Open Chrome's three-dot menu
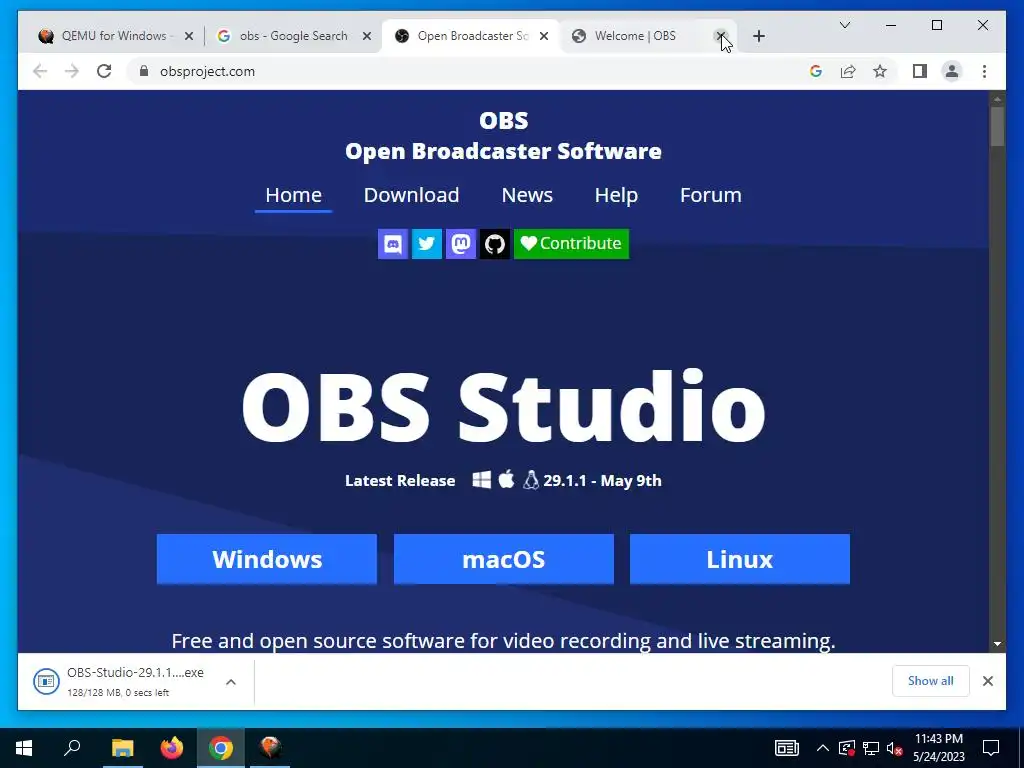 pos(984,71)
